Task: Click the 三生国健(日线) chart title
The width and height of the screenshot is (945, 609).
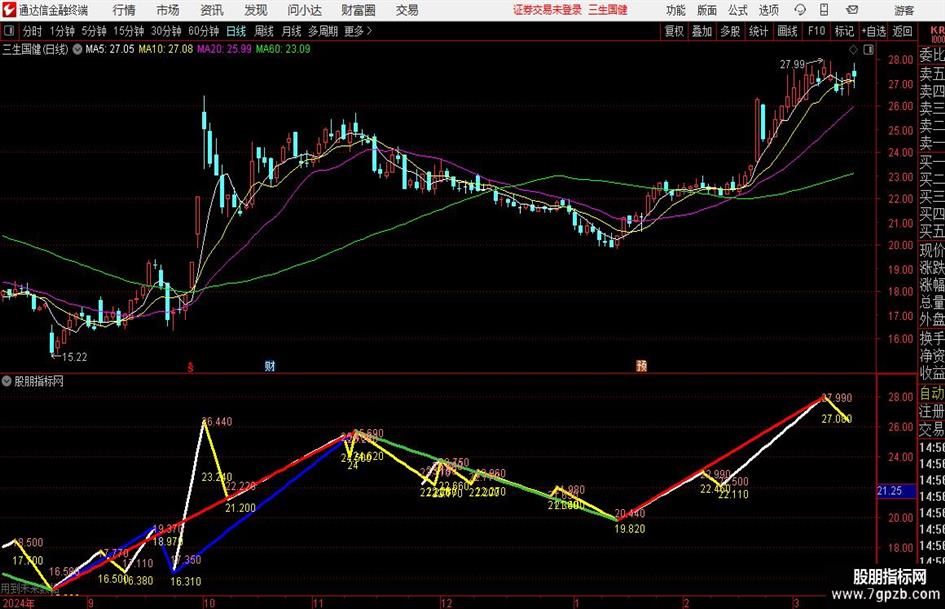Action: coord(35,49)
